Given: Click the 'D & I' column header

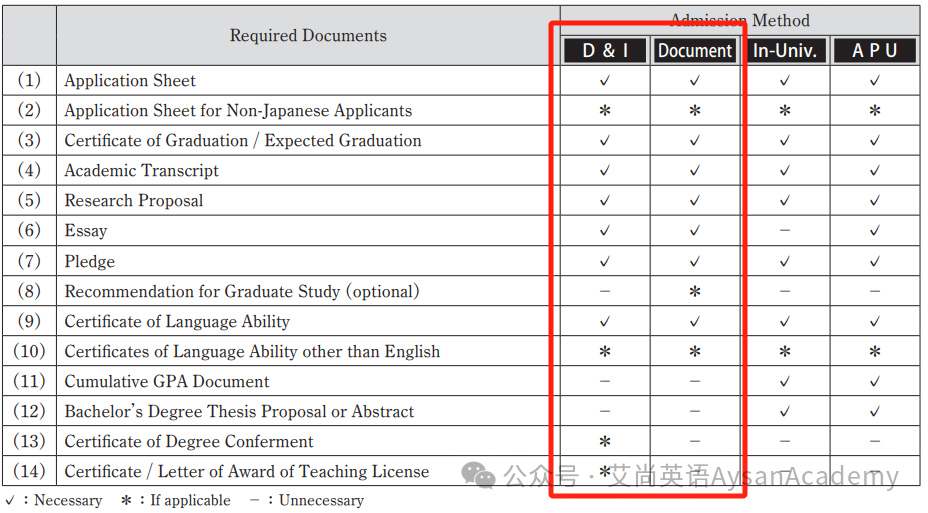Looking at the screenshot, I should [605, 51].
